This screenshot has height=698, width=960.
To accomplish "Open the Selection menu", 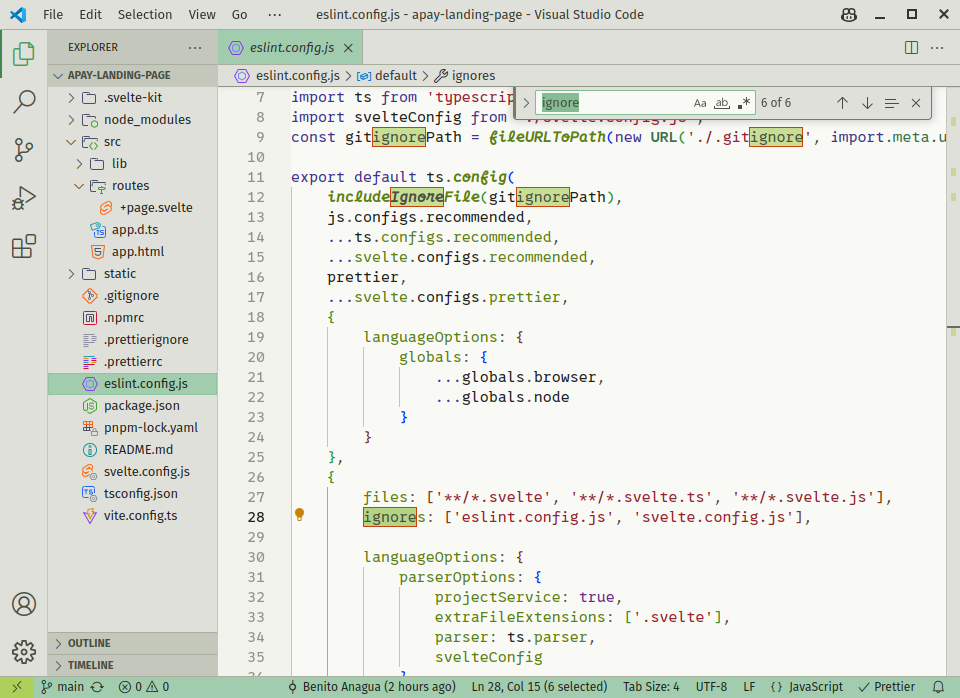I will 144,15.
